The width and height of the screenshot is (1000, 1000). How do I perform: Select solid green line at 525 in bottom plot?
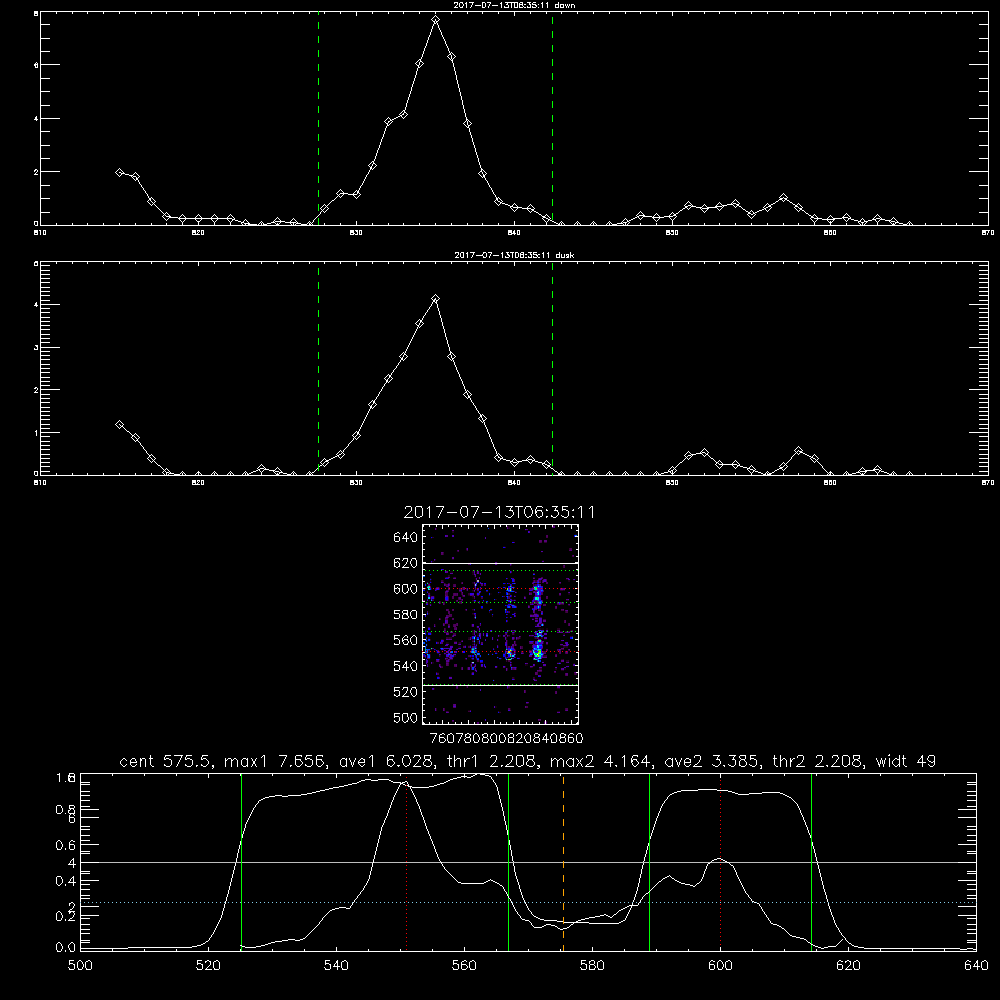241,862
